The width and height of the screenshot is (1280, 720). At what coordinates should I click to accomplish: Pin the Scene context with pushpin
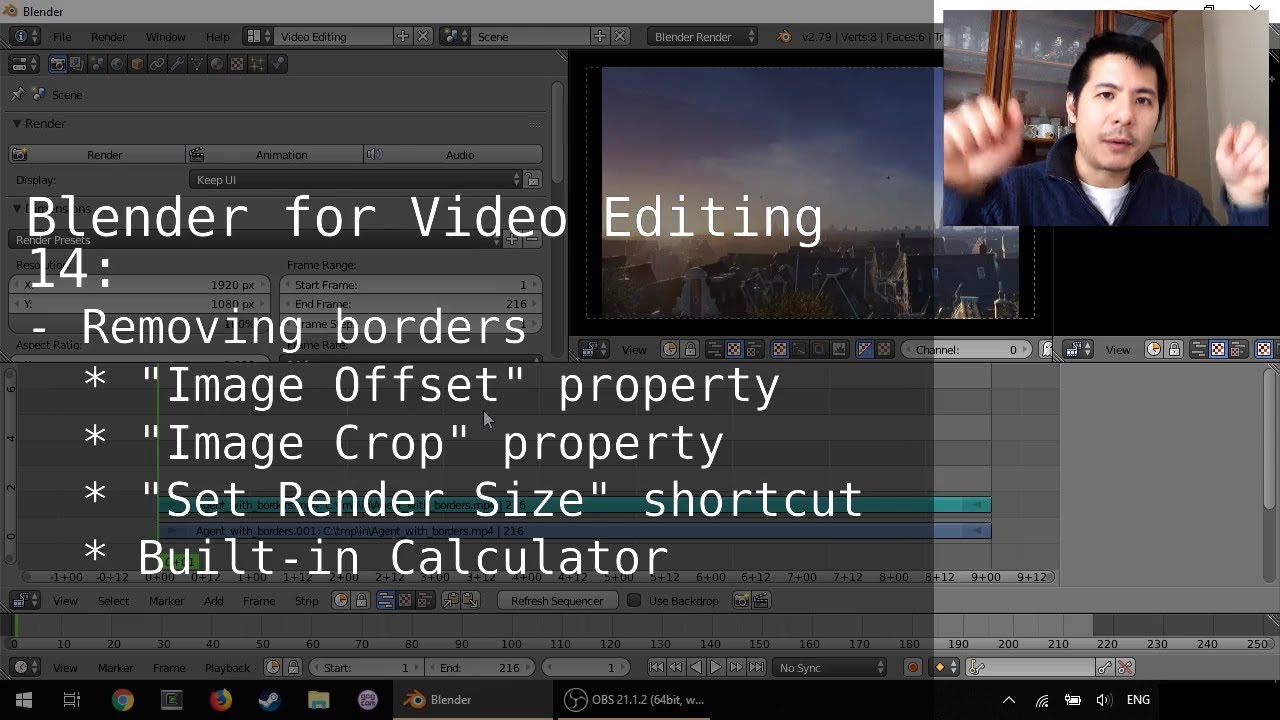(18, 94)
